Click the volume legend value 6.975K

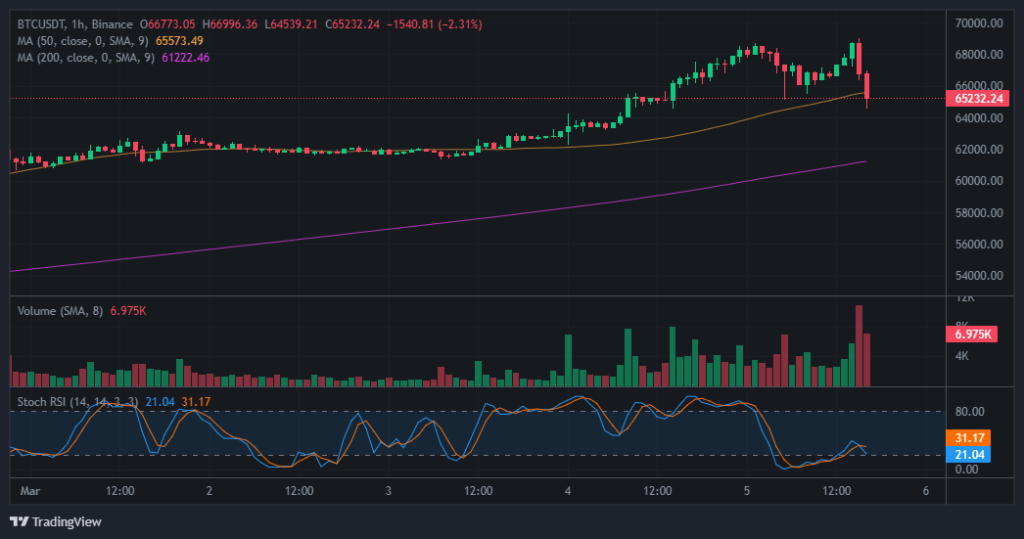128,311
